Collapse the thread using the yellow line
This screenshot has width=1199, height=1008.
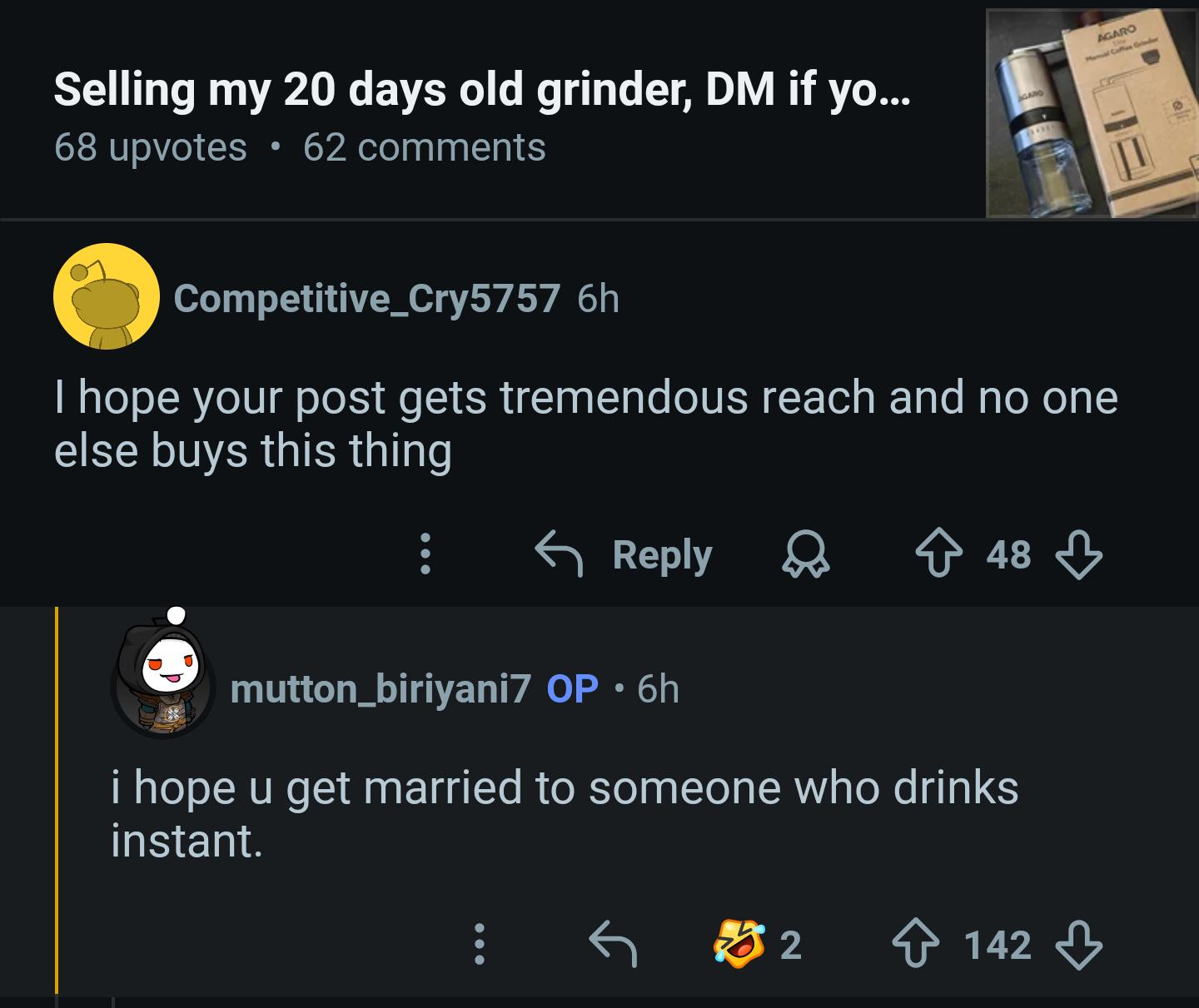pos(57,799)
